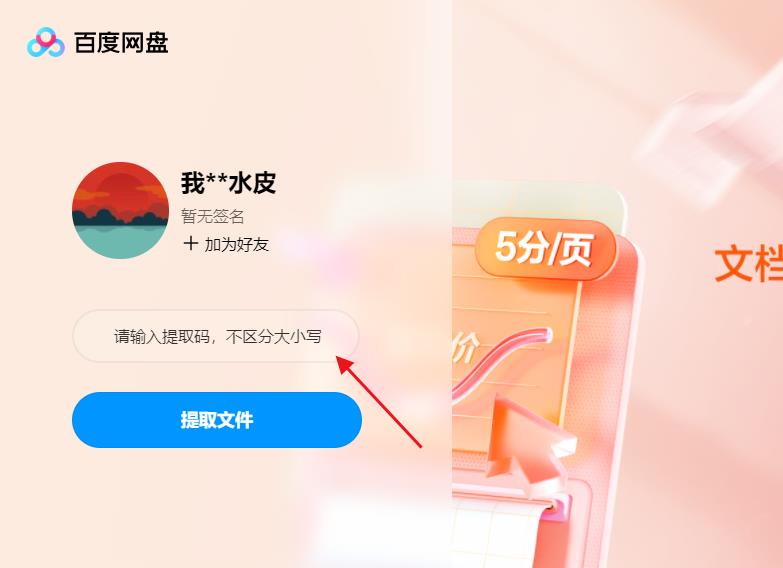
Task: Add the sharer via 加为好友 link
Action: point(237,244)
